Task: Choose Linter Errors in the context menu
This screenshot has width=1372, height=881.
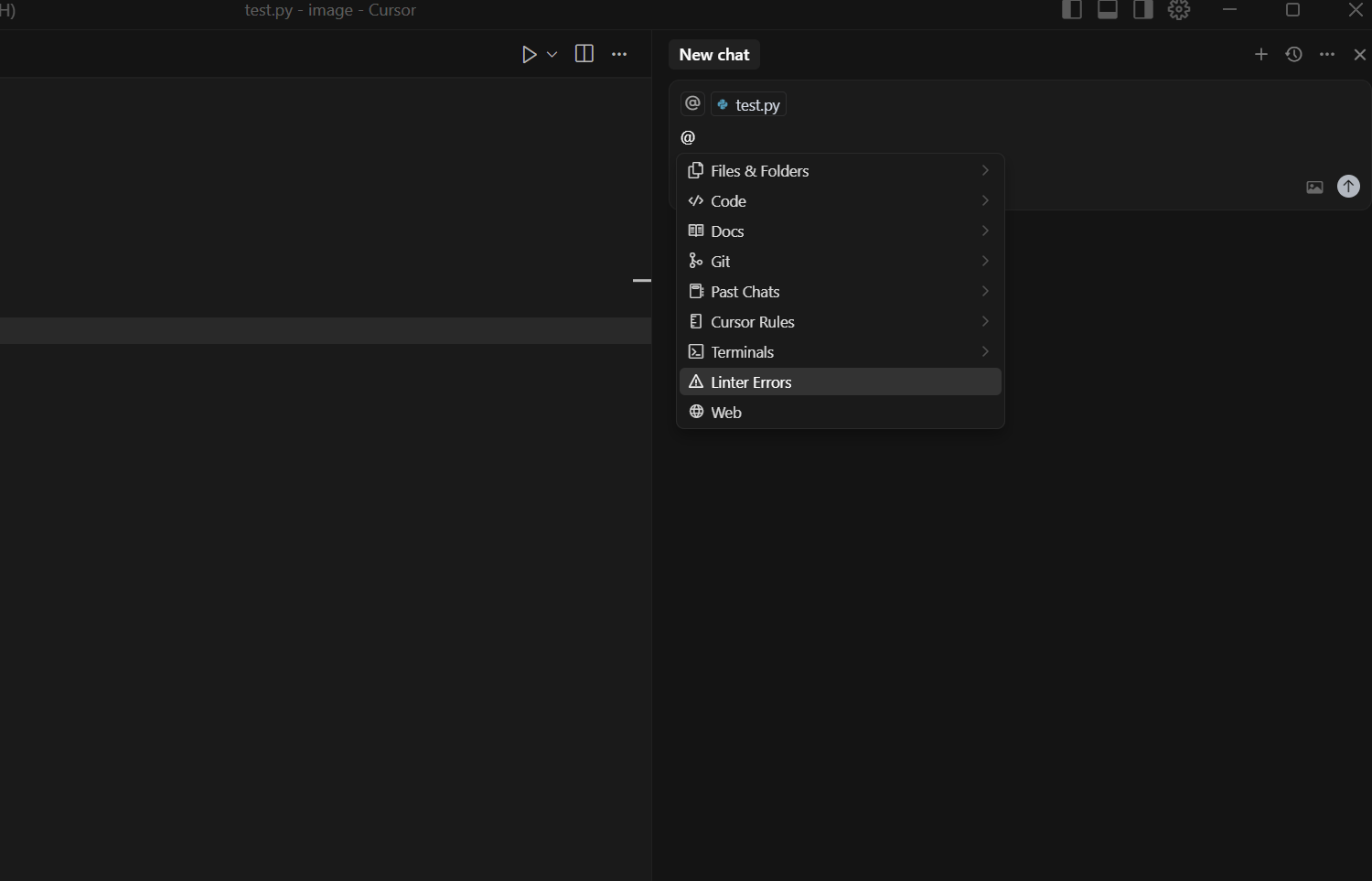Action: coord(840,382)
